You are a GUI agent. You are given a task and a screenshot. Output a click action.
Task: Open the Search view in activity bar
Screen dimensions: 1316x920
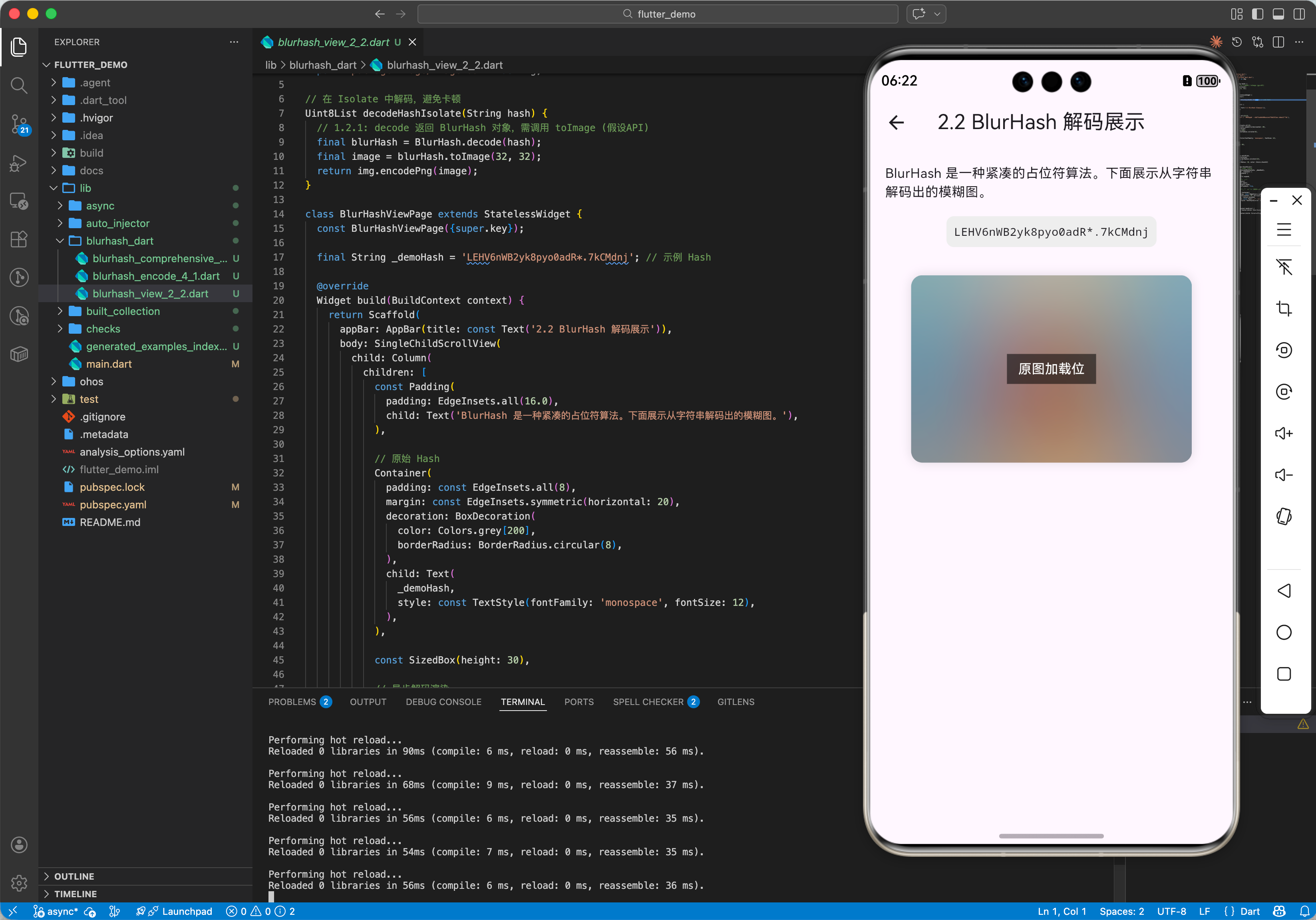click(x=19, y=86)
